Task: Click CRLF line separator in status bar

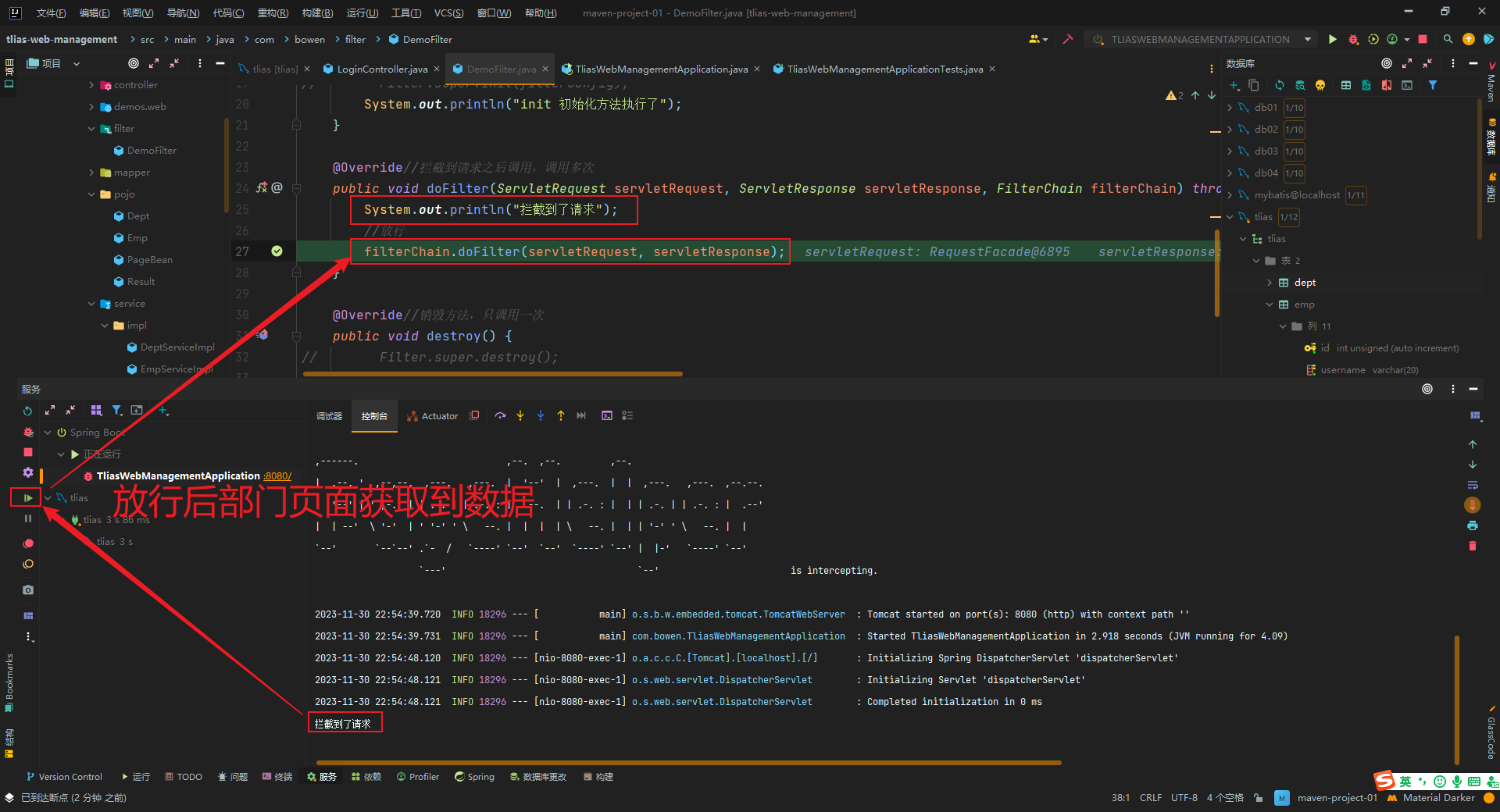Action: click(x=1151, y=798)
